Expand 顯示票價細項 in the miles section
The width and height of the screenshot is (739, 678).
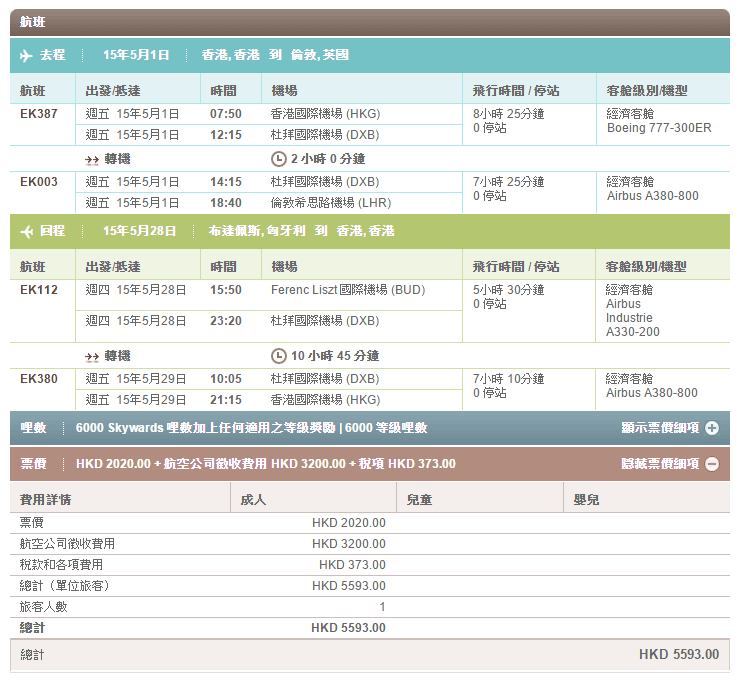click(x=661, y=428)
